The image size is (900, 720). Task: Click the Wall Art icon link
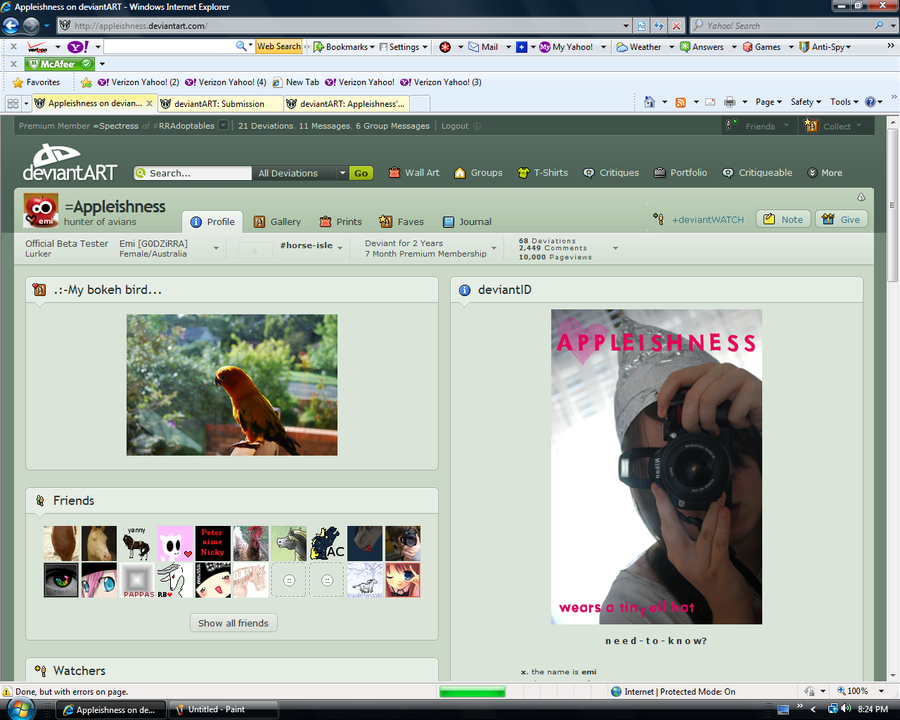(414, 173)
